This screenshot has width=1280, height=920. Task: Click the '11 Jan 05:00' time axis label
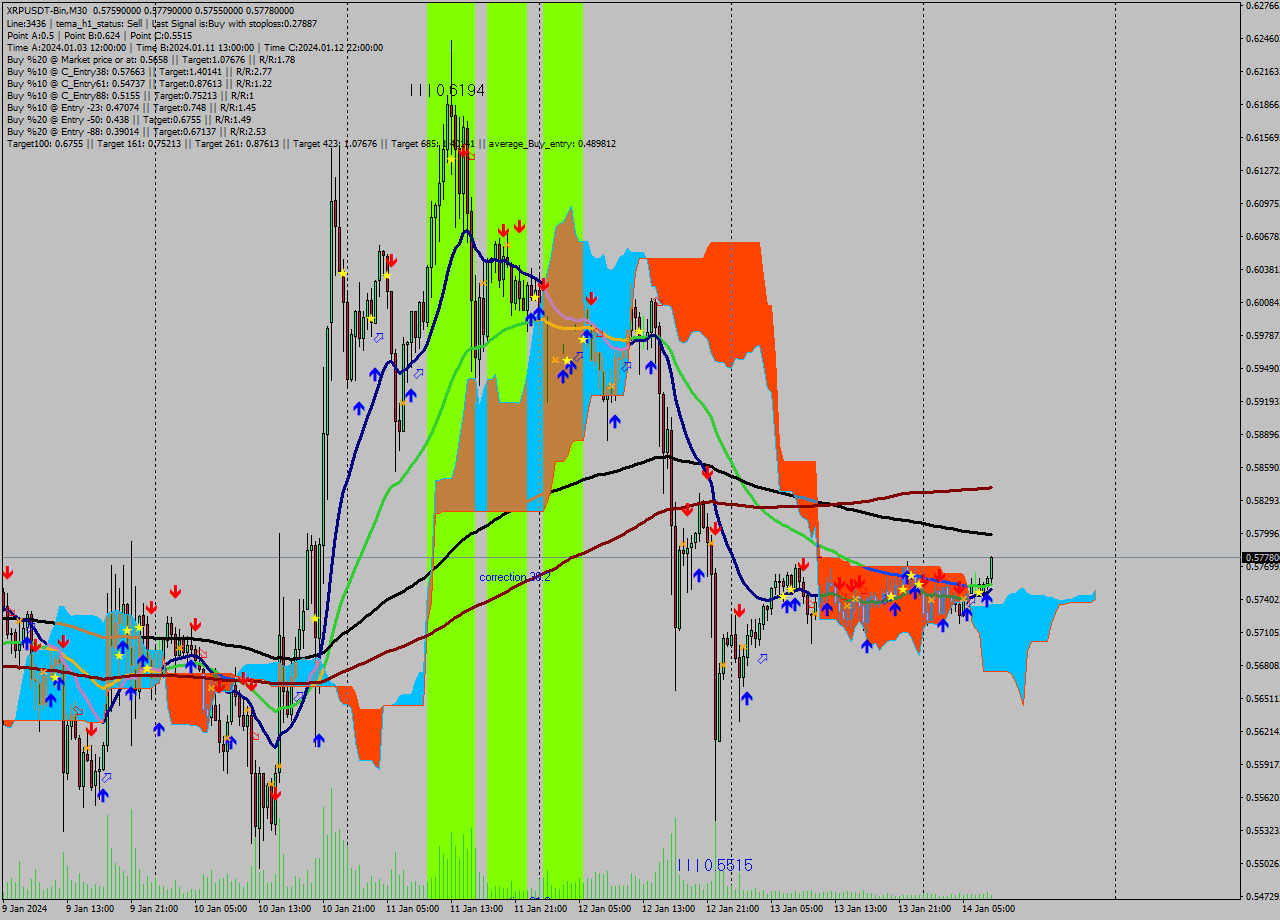click(411, 909)
